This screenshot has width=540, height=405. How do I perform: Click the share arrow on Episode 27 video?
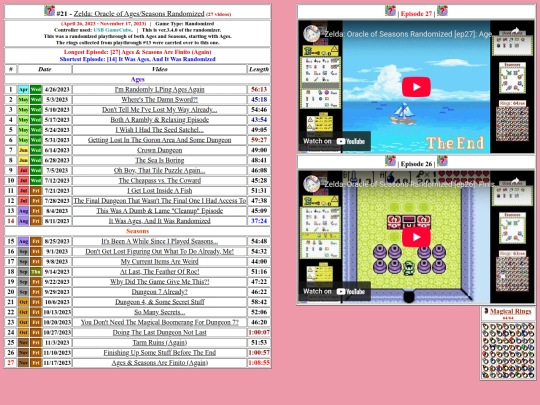pyautogui.click(x=515, y=31)
